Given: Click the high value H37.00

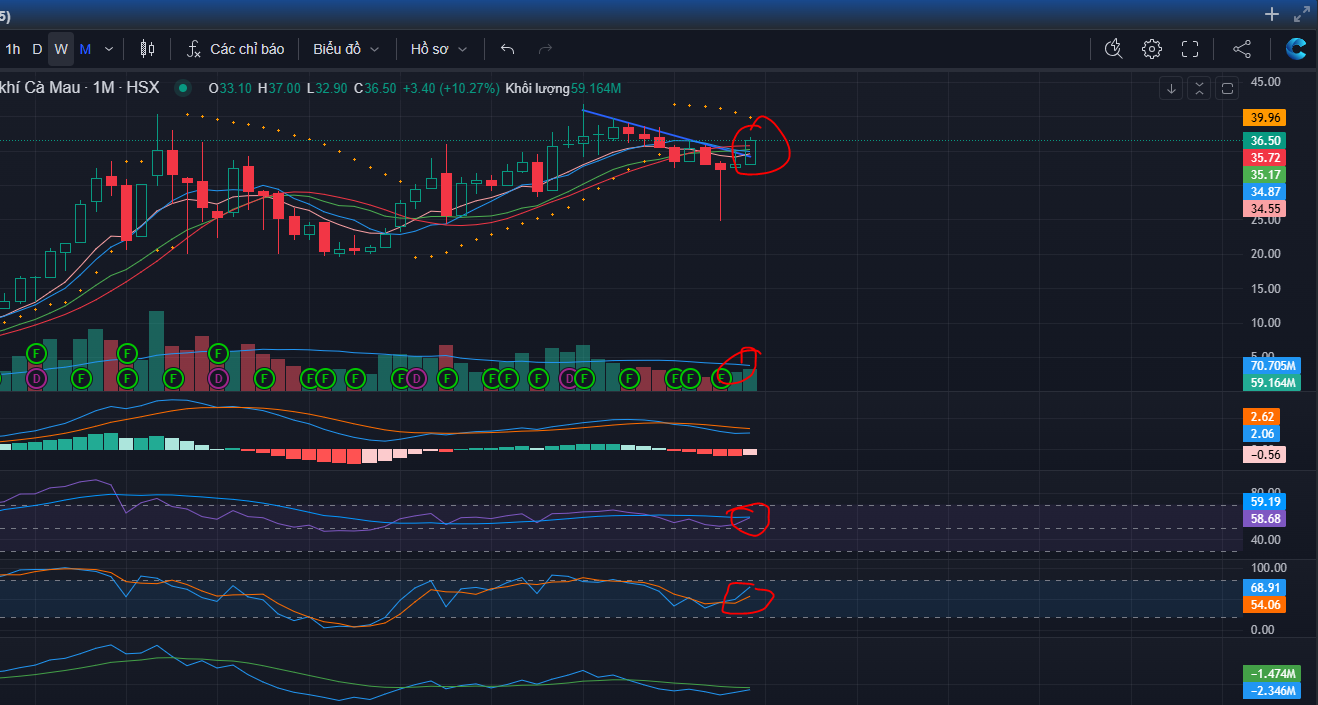Looking at the screenshot, I should [x=279, y=88].
